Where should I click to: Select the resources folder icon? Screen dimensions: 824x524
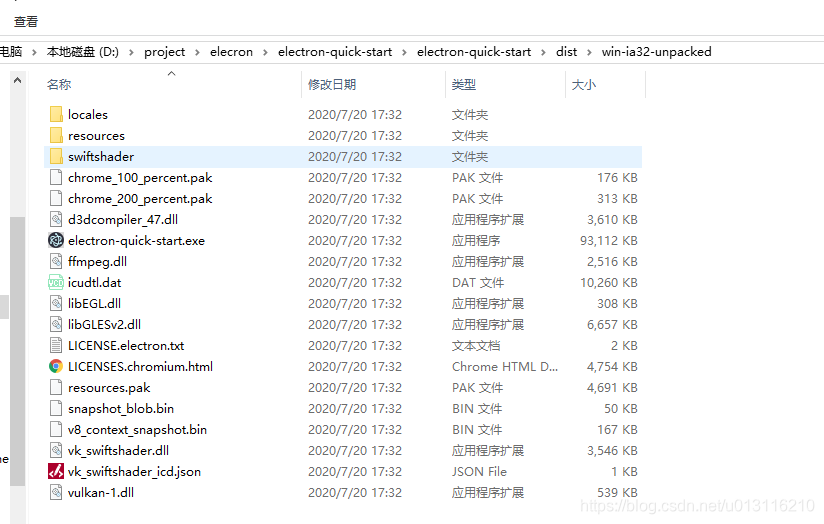[56, 135]
